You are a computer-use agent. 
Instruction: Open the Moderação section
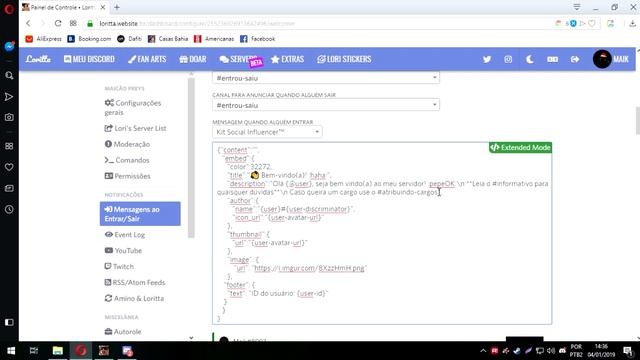point(127,144)
